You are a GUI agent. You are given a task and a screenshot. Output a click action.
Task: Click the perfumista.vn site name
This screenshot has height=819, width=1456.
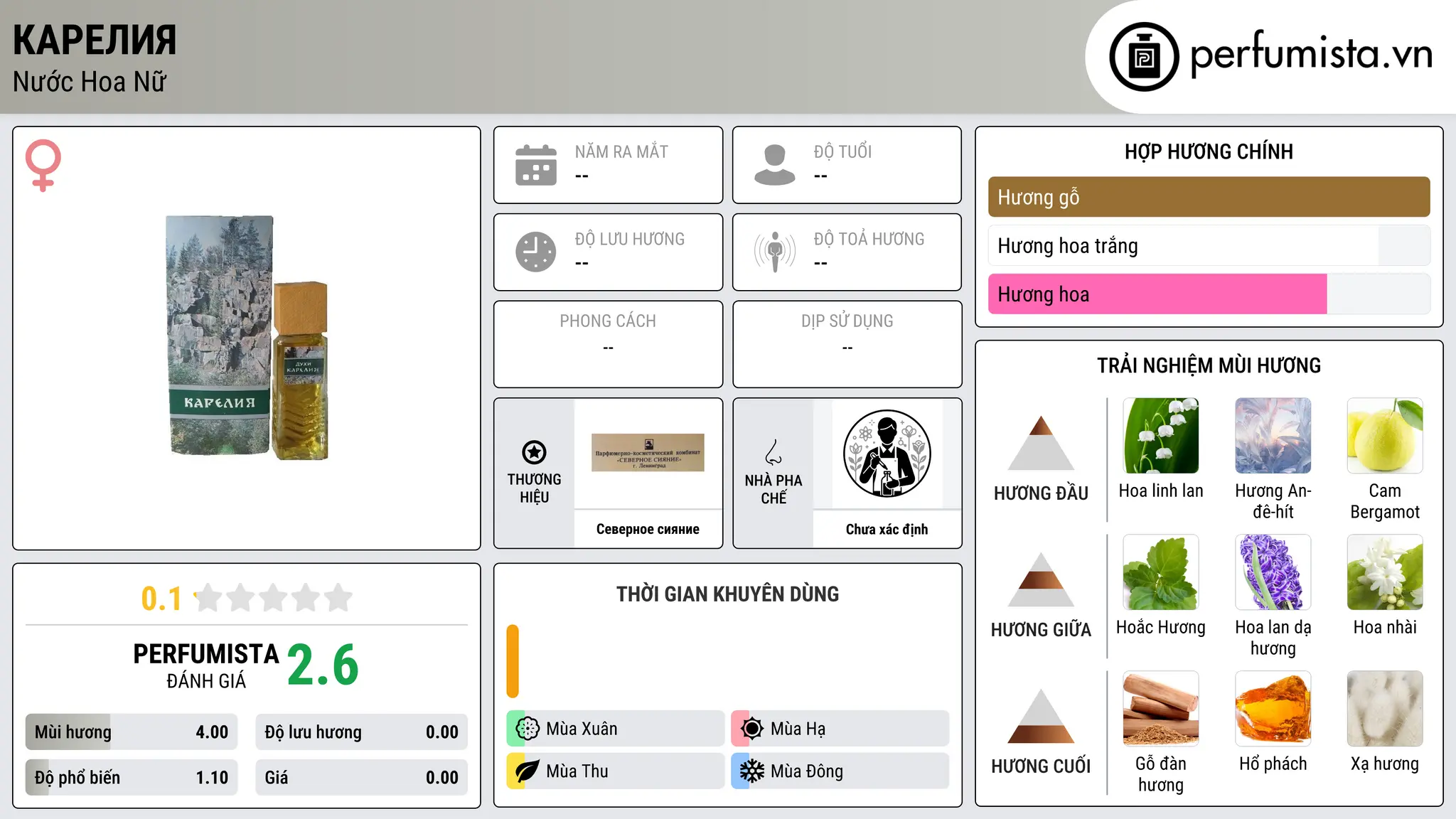(1311, 53)
